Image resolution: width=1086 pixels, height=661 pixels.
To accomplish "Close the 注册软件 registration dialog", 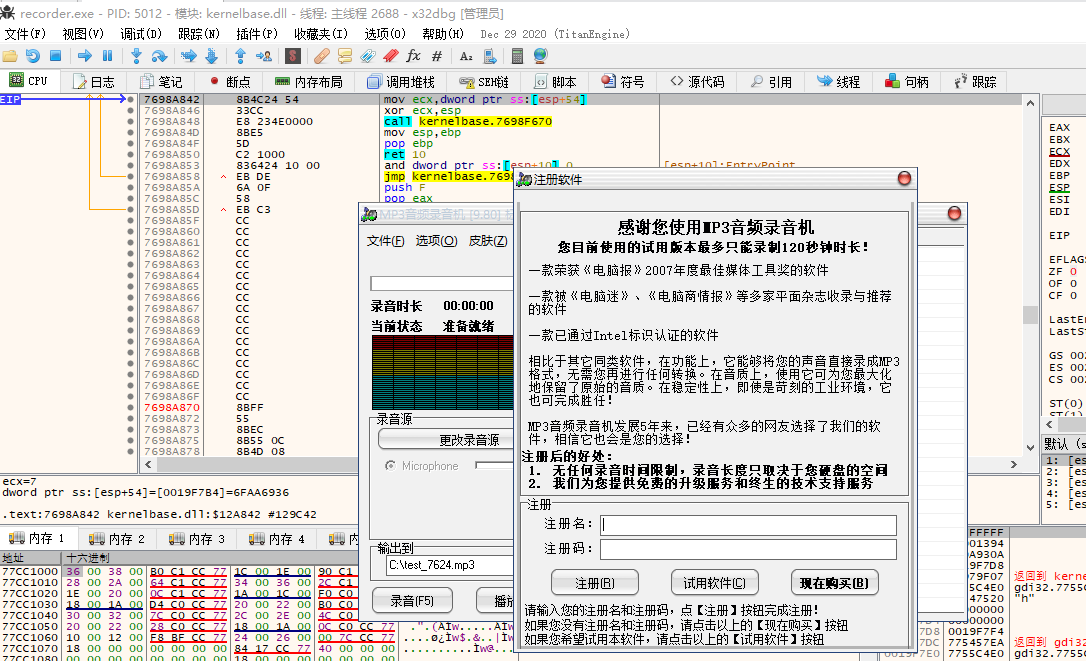I will click(904, 179).
